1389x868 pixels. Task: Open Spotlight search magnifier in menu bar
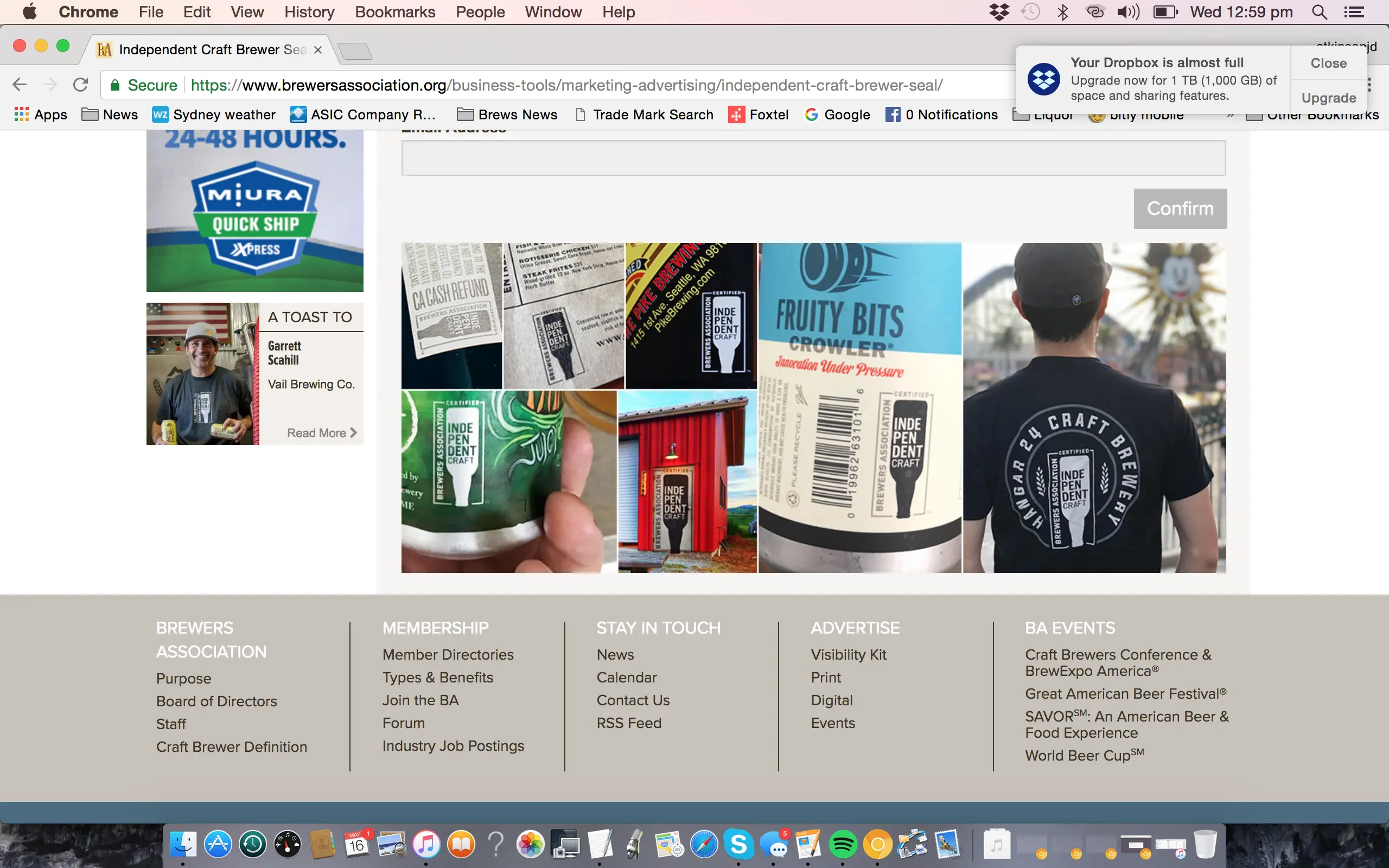pyautogui.click(x=1319, y=12)
